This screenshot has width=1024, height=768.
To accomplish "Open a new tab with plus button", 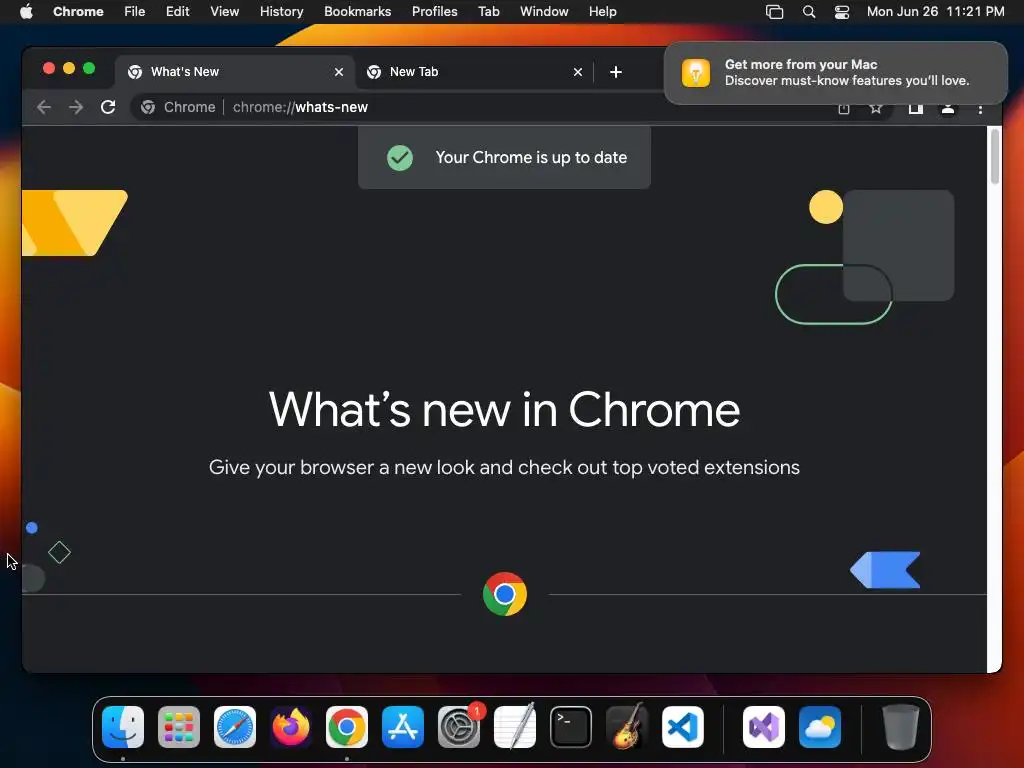I will [x=616, y=72].
